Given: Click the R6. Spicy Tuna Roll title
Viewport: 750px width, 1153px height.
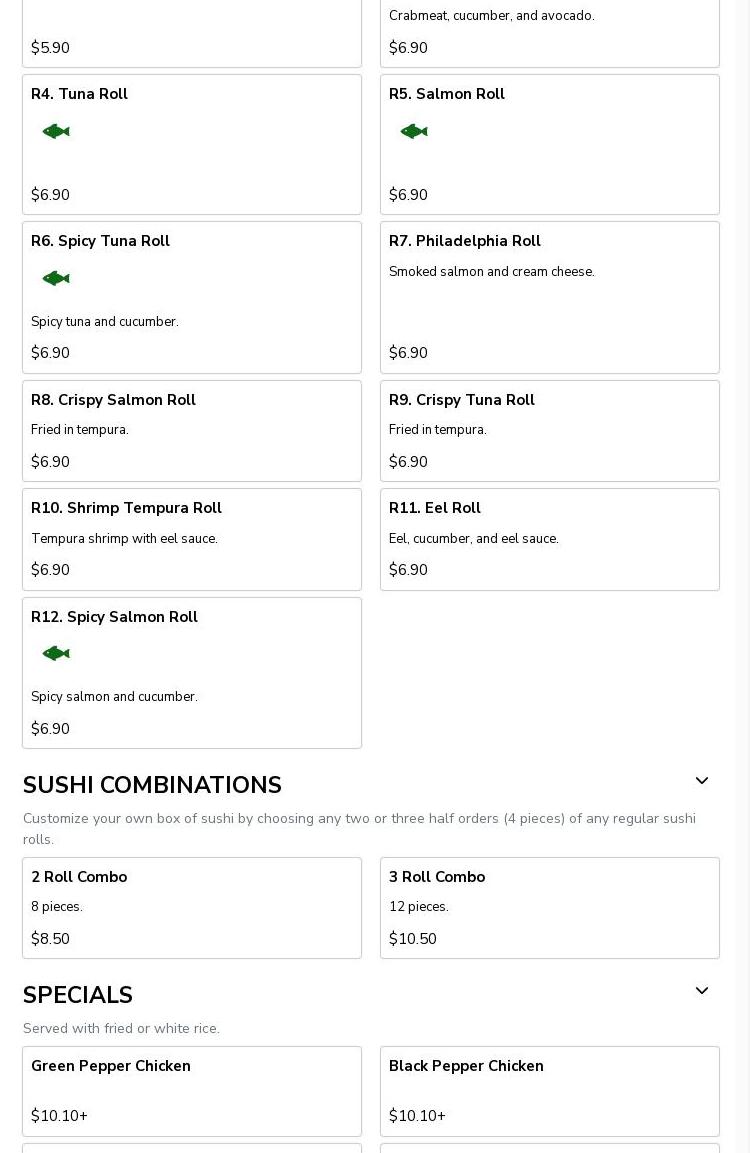Looking at the screenshot, I should pyautogui.click(x=100, y=241).
